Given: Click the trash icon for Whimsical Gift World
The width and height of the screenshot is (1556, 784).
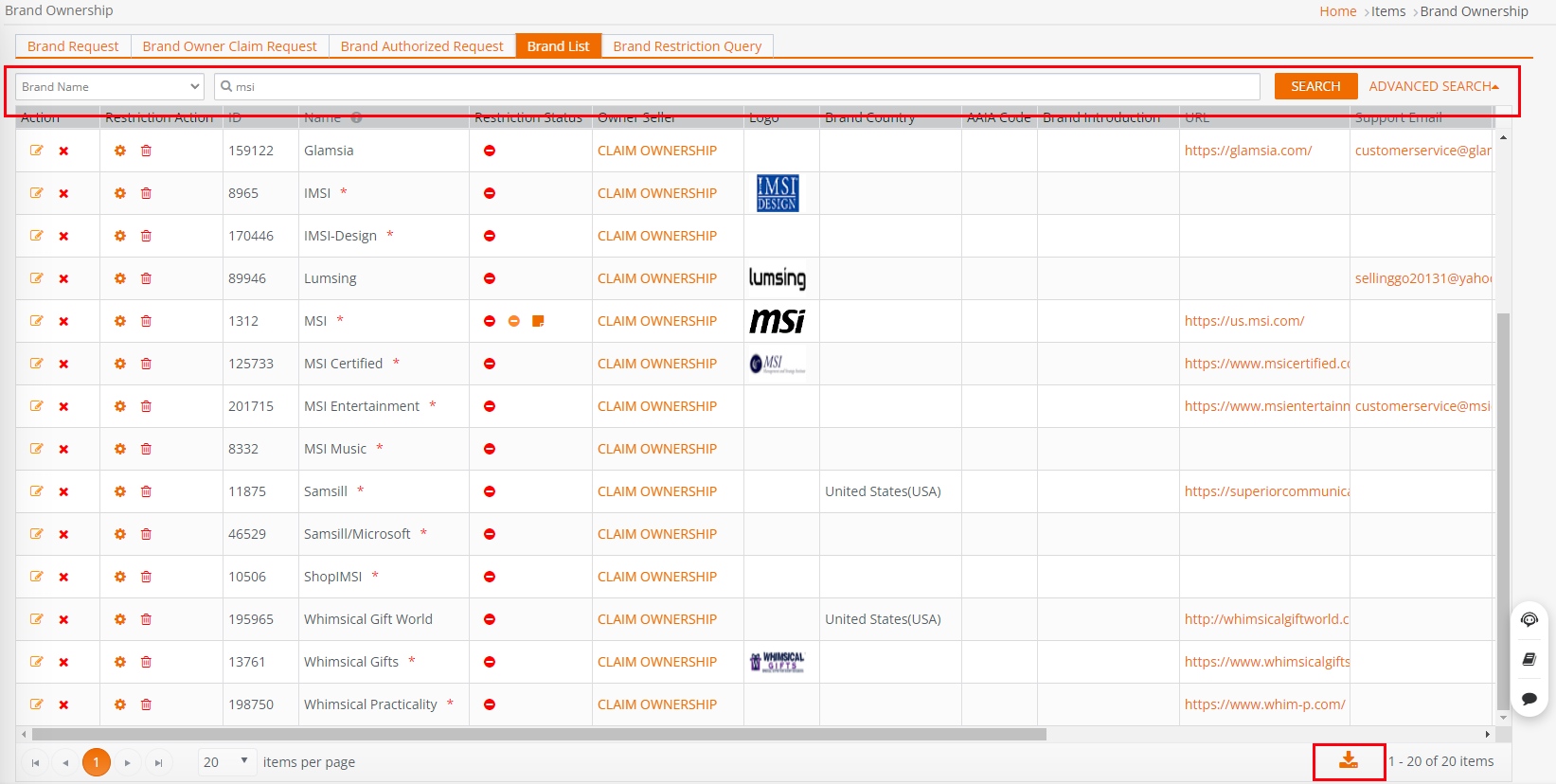Looking at the screenshot, I should click(146, 619).
